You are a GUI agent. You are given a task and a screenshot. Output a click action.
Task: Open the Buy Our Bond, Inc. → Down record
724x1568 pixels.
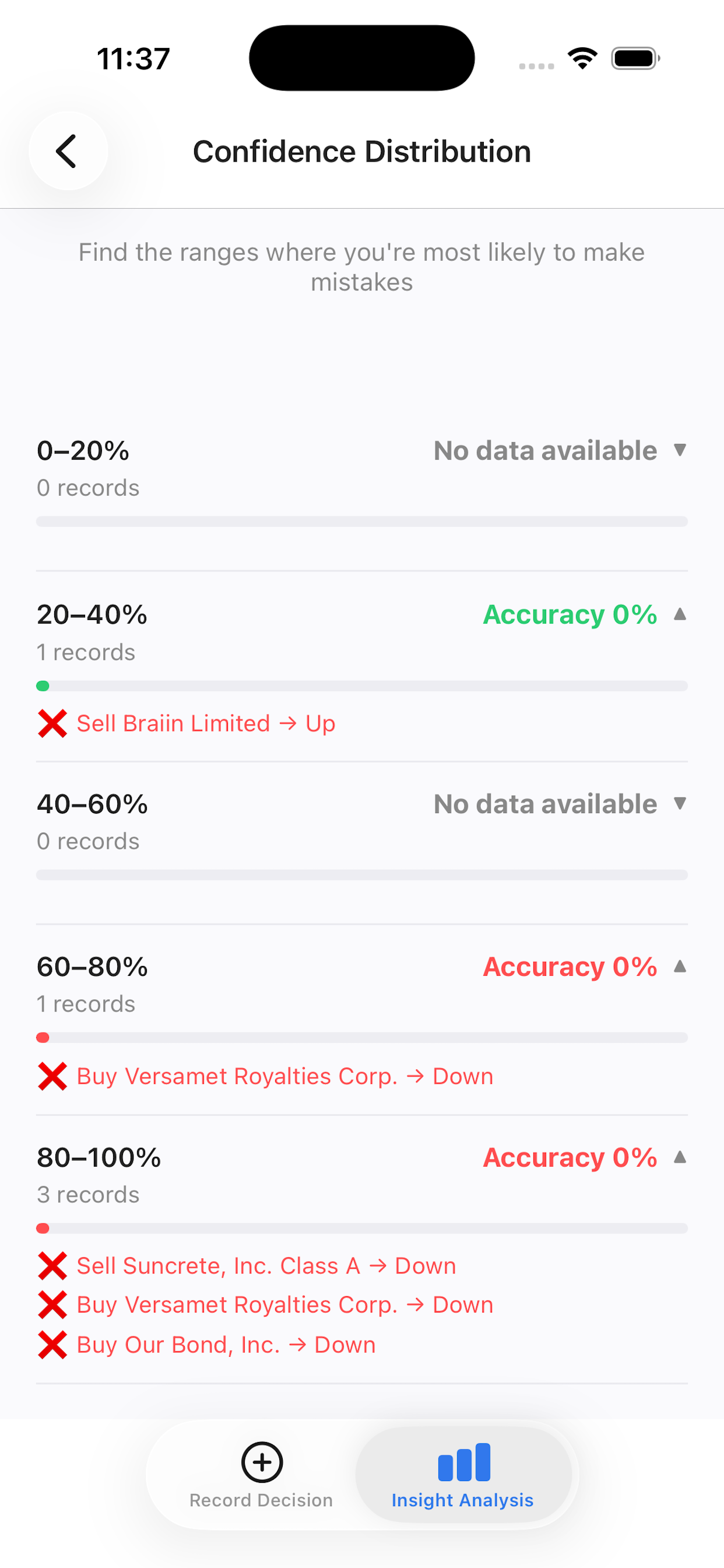(x=226, y=1345)
